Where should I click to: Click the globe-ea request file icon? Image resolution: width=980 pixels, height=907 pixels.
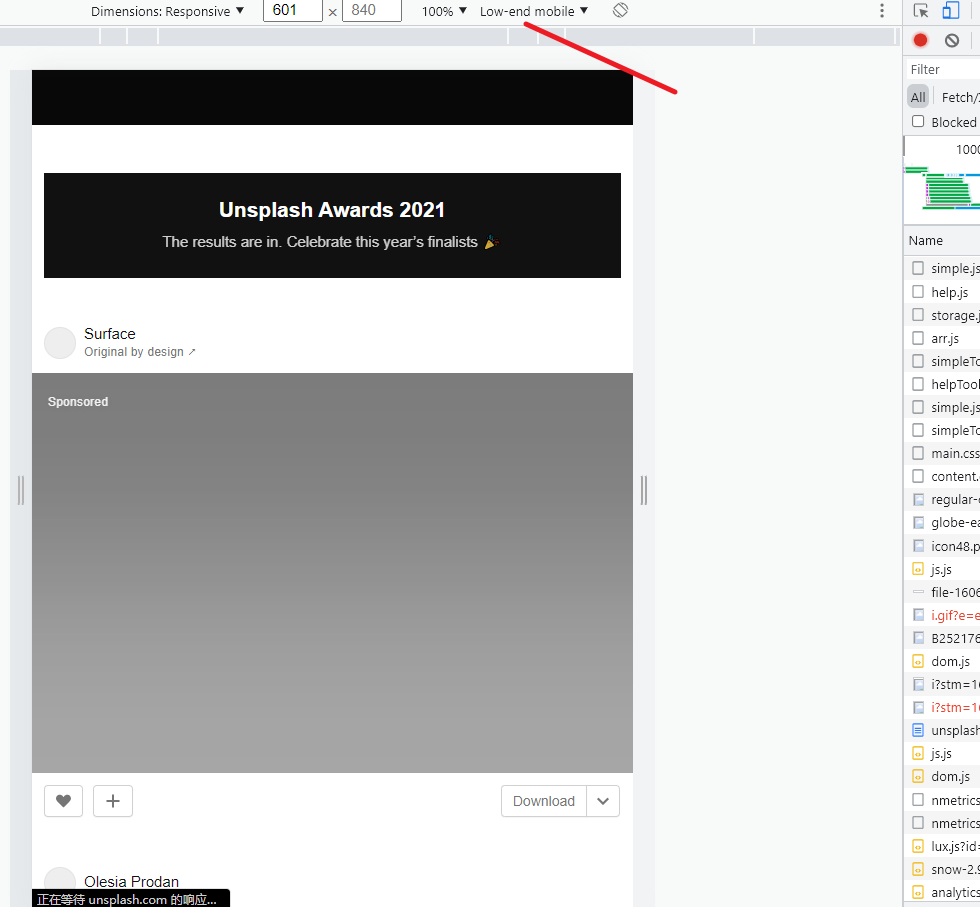point(918,523)
